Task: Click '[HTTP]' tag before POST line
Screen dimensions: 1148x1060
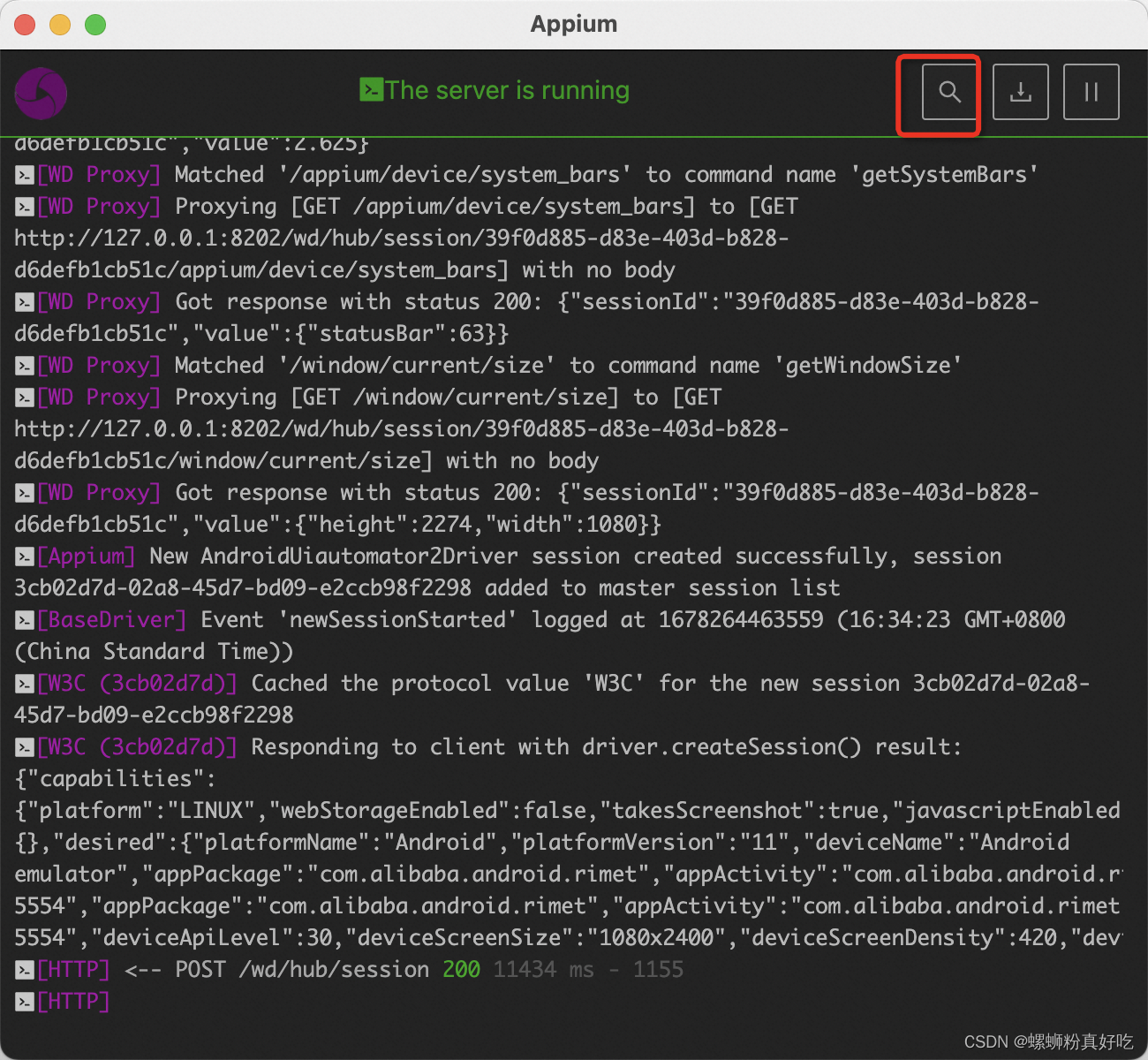Action: [74, 970]
